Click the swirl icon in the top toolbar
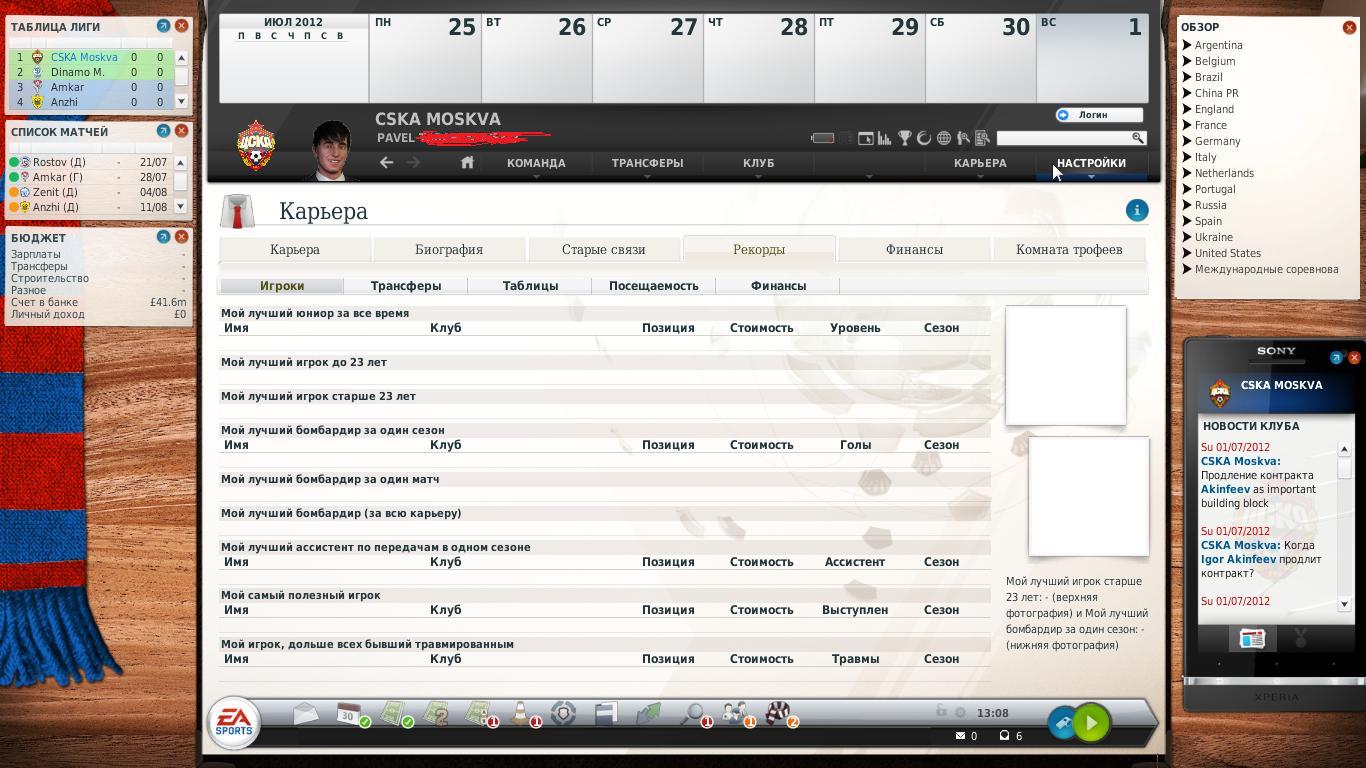 pyautogui.click(x=924, y=138)
